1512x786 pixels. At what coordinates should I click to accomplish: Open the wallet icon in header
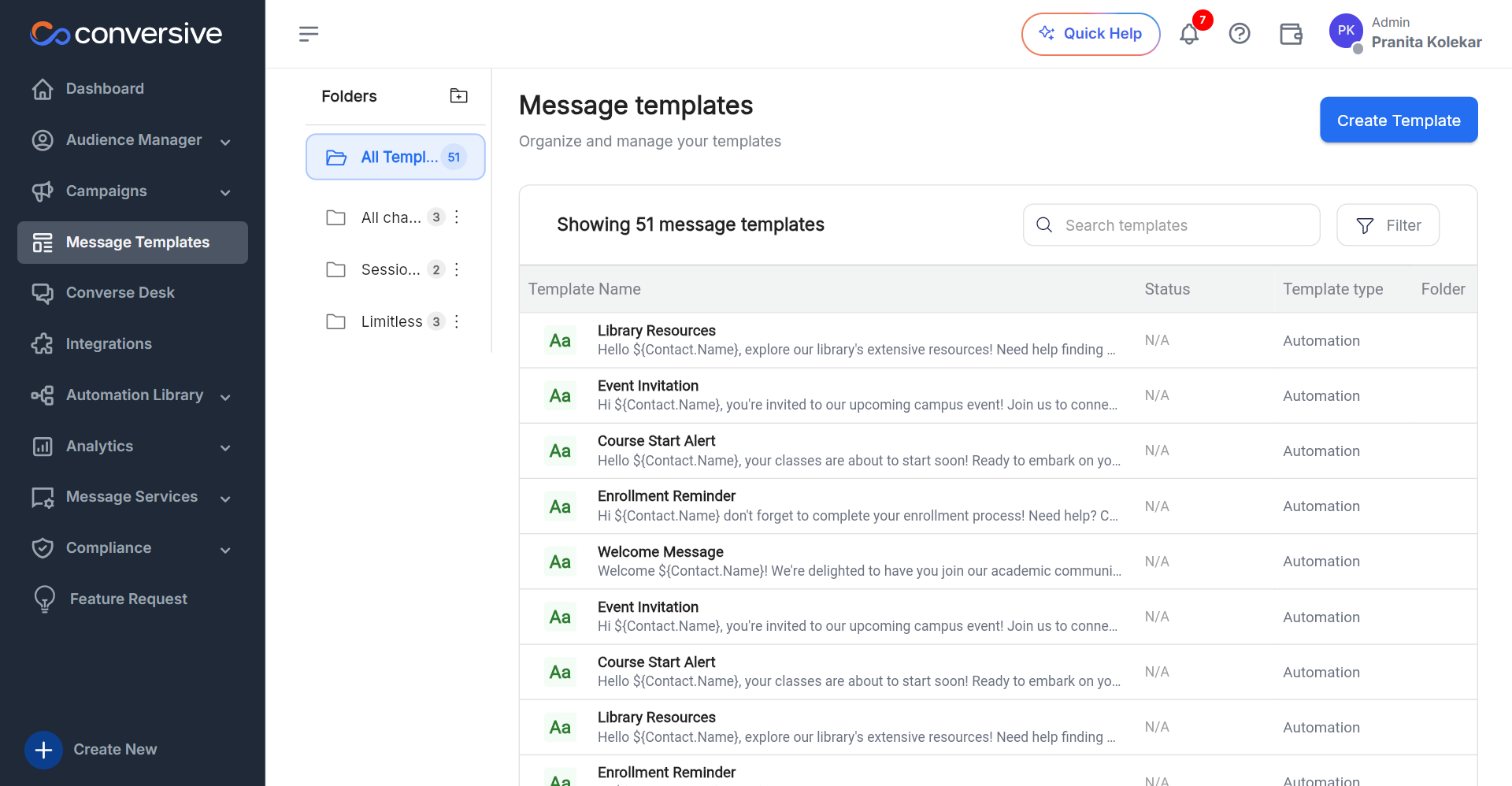(1291, 34)
